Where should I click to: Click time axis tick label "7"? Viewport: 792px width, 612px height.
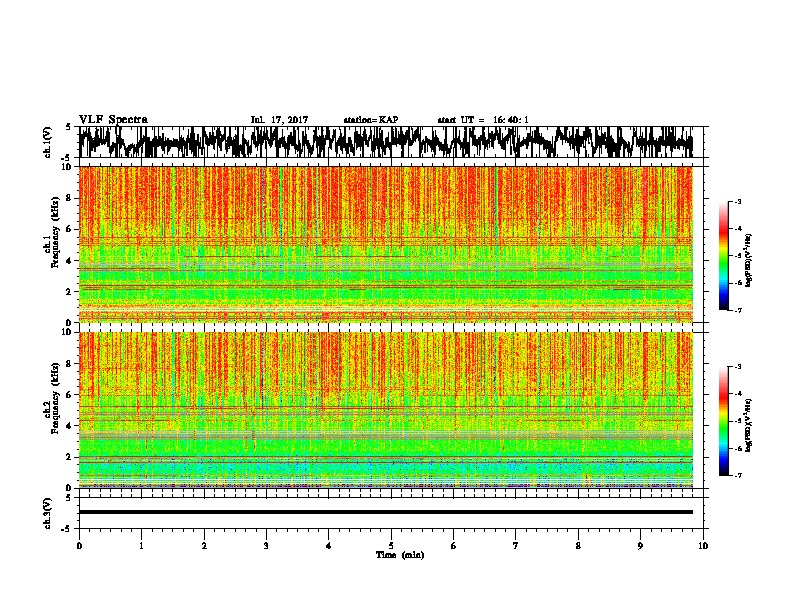click(516, 546)
